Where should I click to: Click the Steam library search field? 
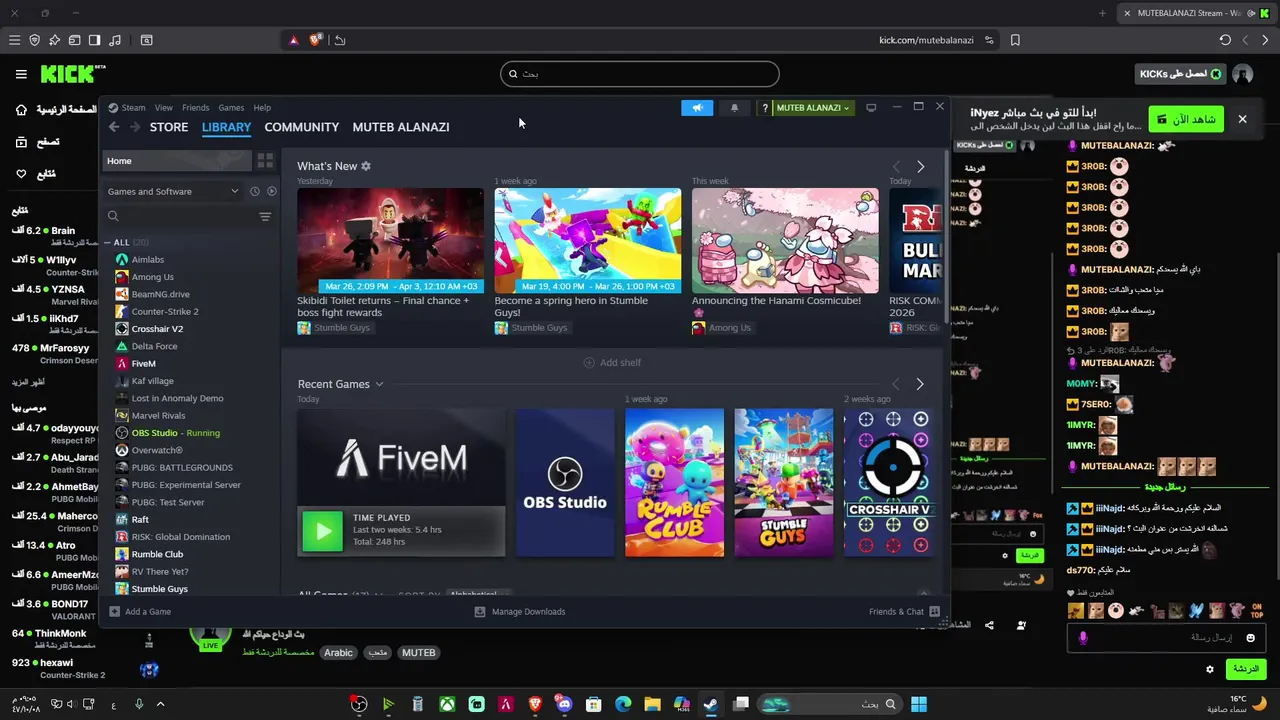click(180, 216)
